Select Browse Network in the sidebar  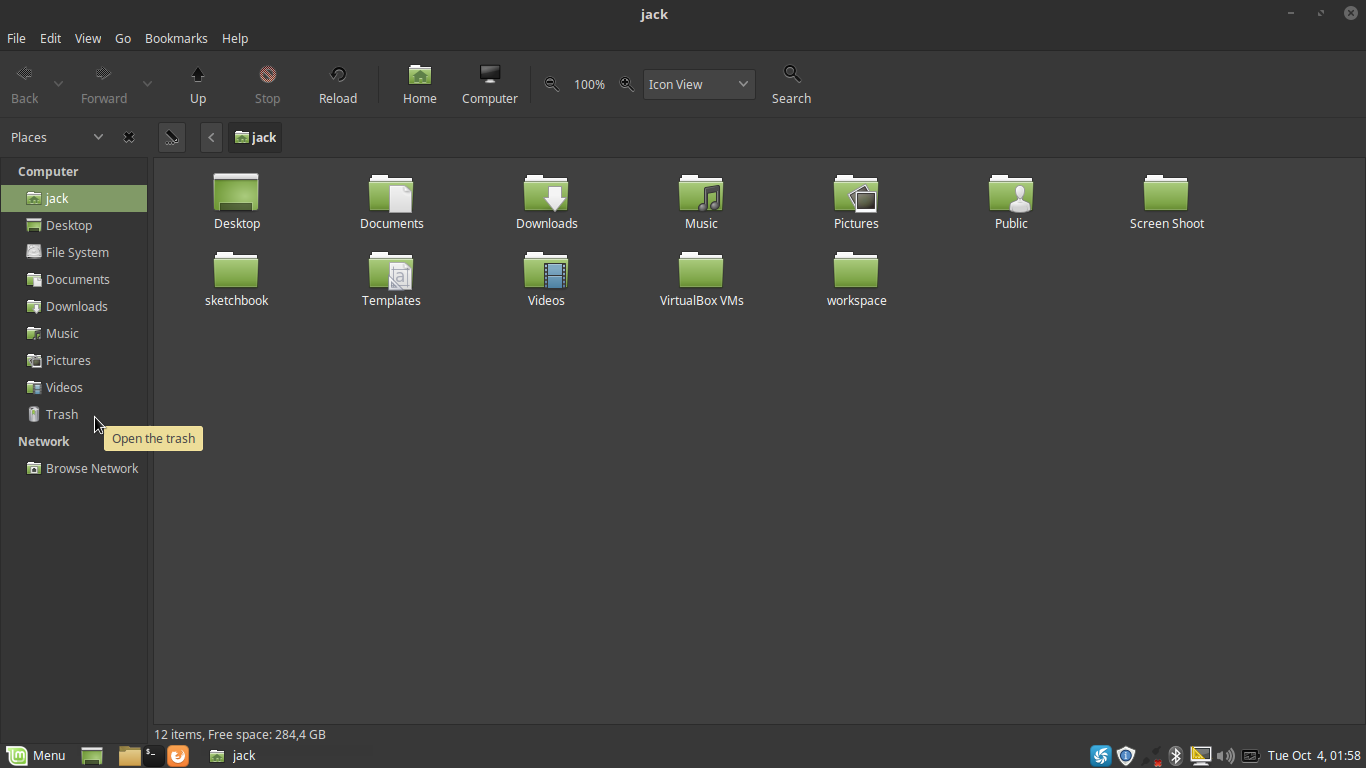74,468
